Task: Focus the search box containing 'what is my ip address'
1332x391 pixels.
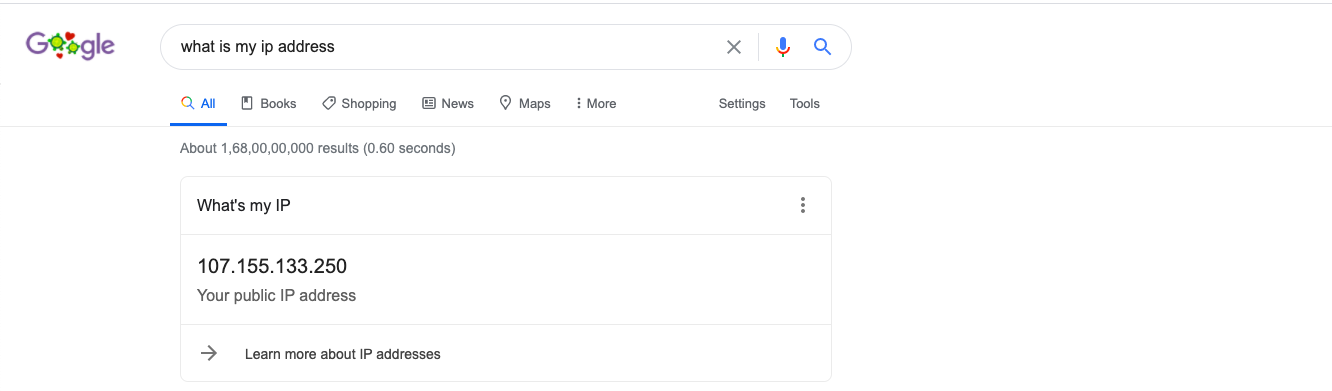Action: [440, 47]
